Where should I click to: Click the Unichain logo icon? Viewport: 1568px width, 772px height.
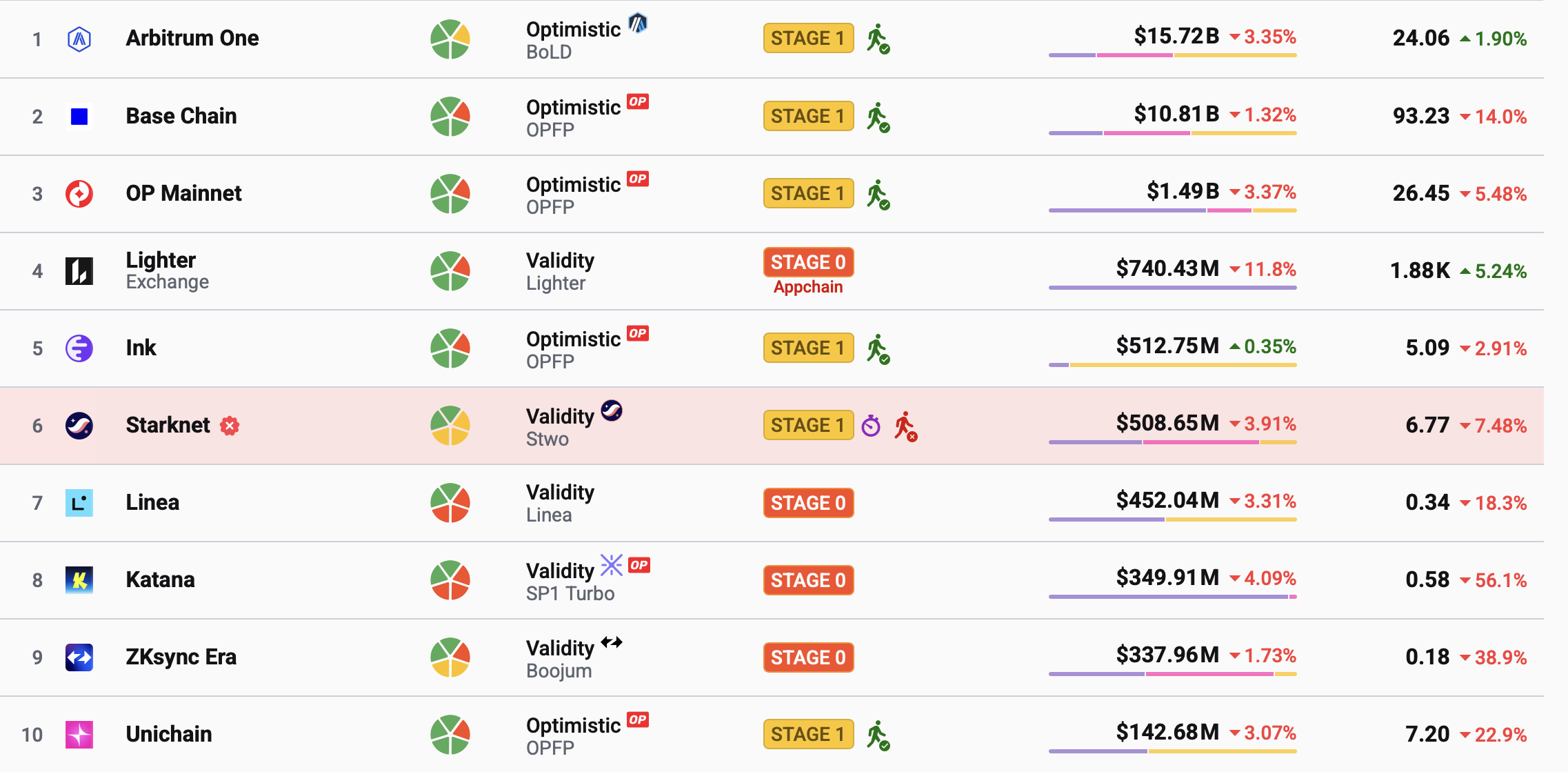point(79,735)
